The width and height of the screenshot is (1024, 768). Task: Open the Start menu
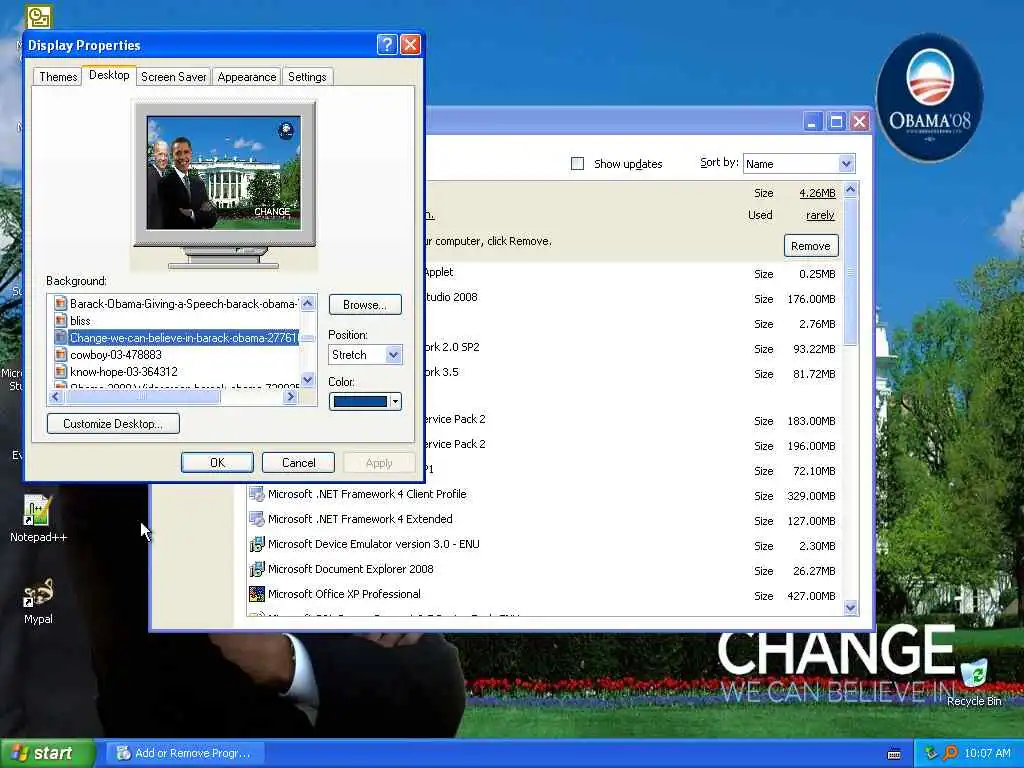(x=47, y=753)
